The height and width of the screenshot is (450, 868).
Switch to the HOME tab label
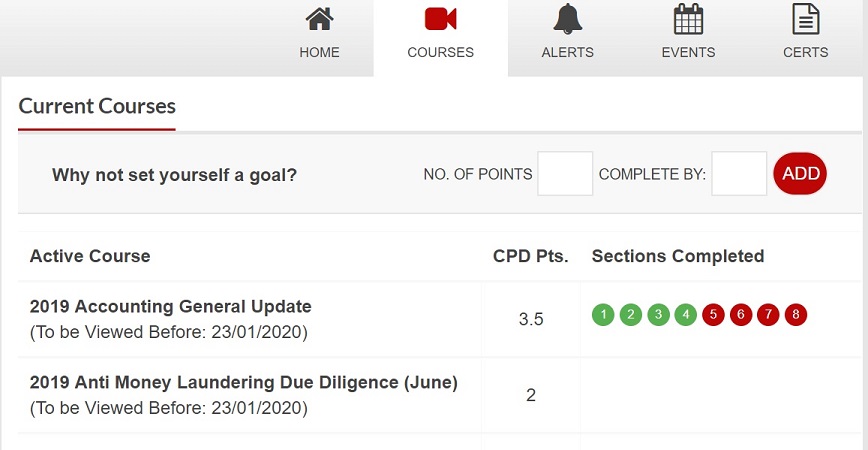click(x=319, y=53)
